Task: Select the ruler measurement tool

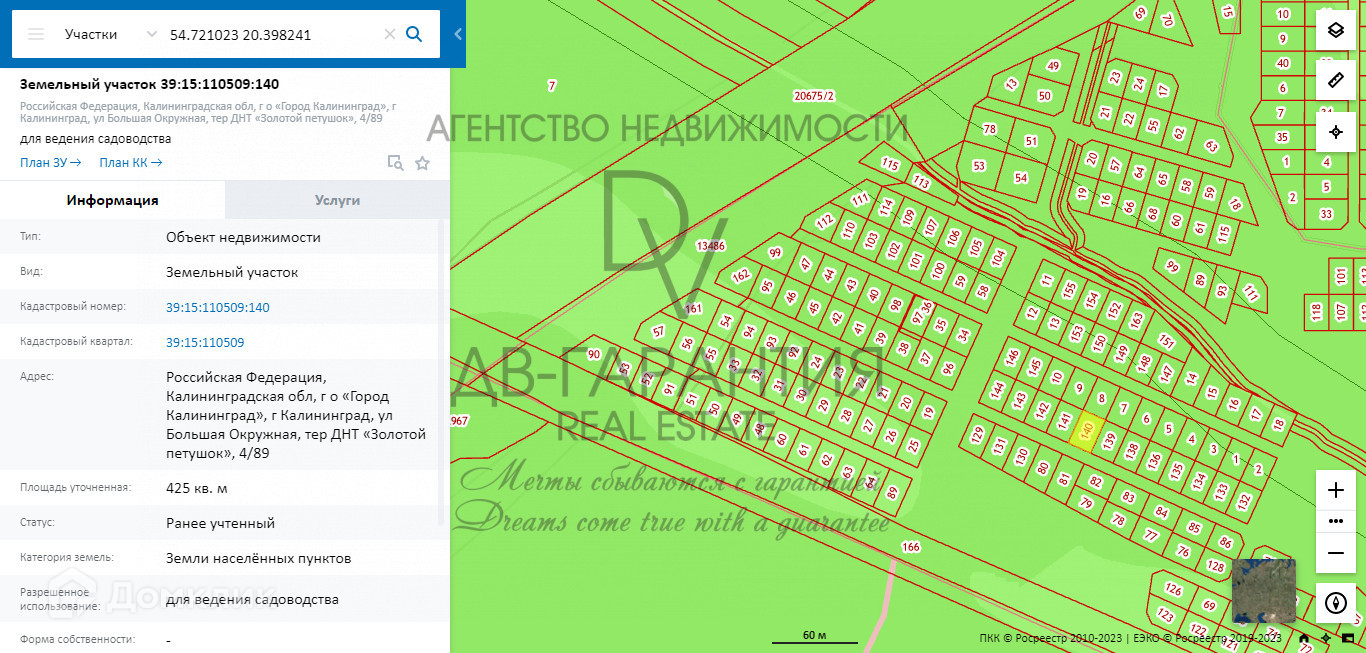Action: pos(1335,80)
